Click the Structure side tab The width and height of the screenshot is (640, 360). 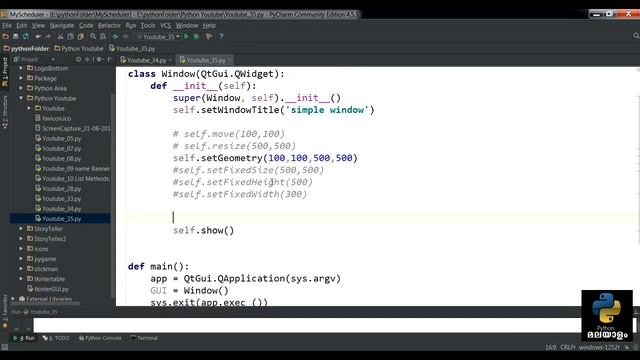tap(5, 112)
